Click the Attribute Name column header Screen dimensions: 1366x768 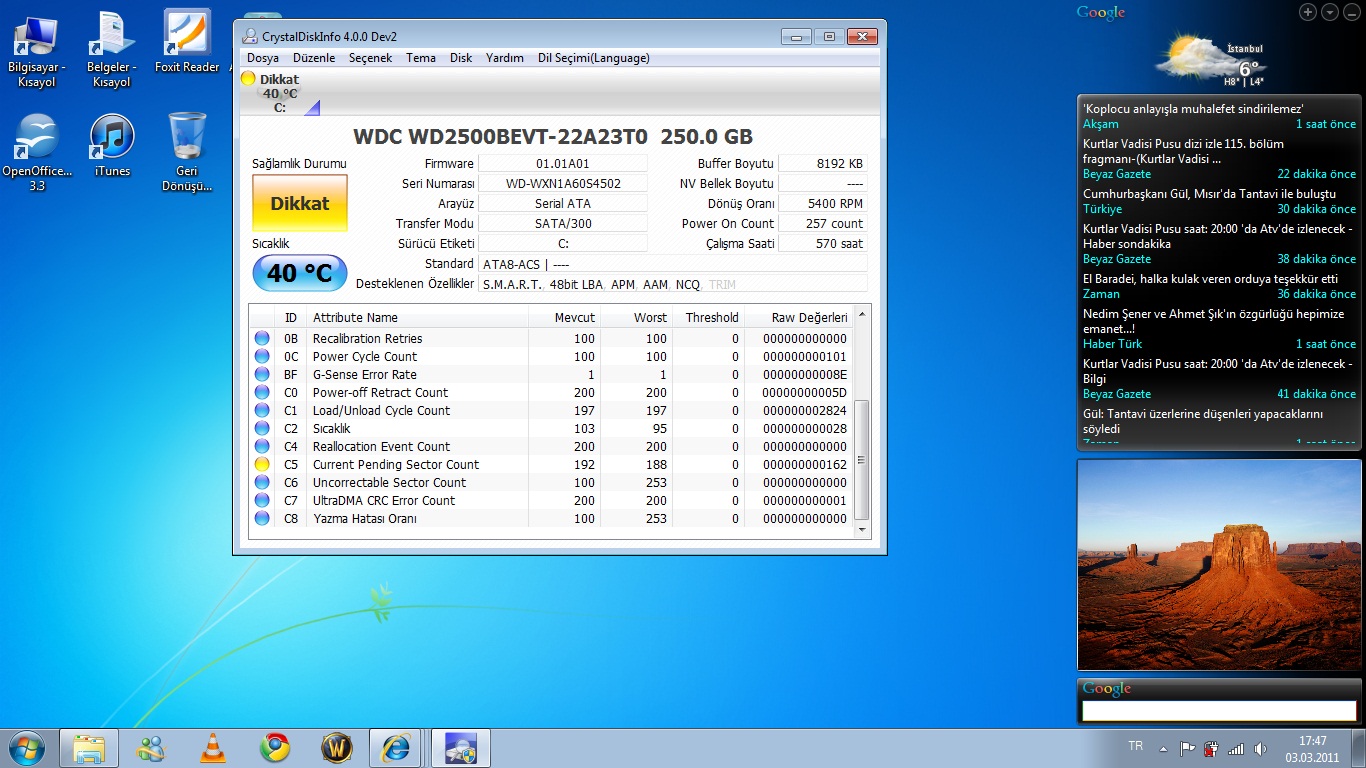tap(417, 318)
